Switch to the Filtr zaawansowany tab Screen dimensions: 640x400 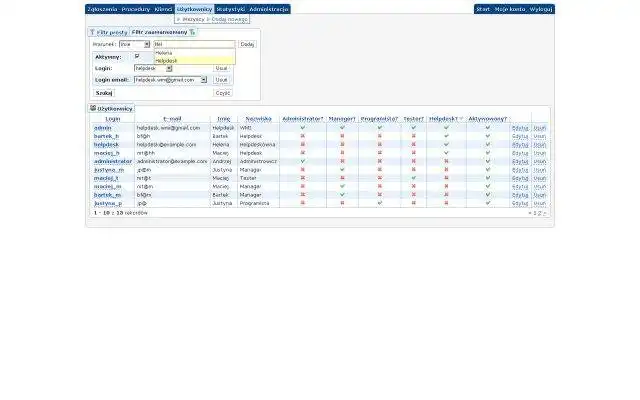point(160,32)
